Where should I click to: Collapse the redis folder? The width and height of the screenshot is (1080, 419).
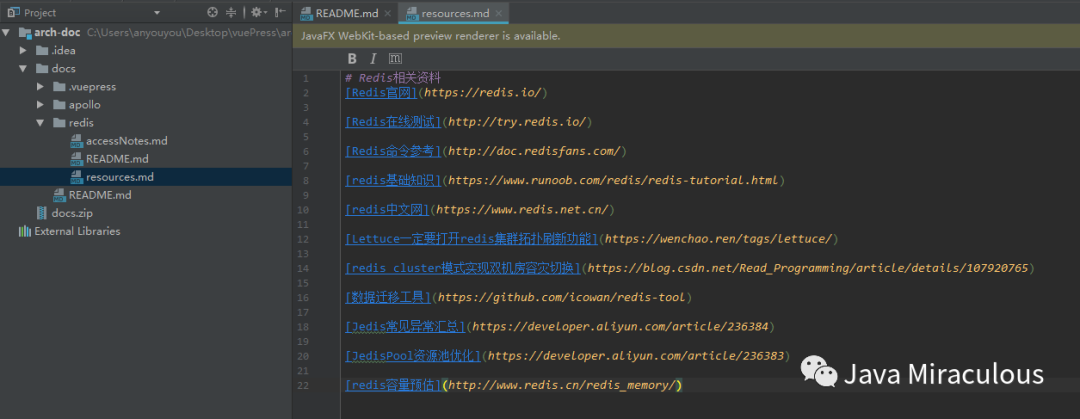(x=41, y=123)
